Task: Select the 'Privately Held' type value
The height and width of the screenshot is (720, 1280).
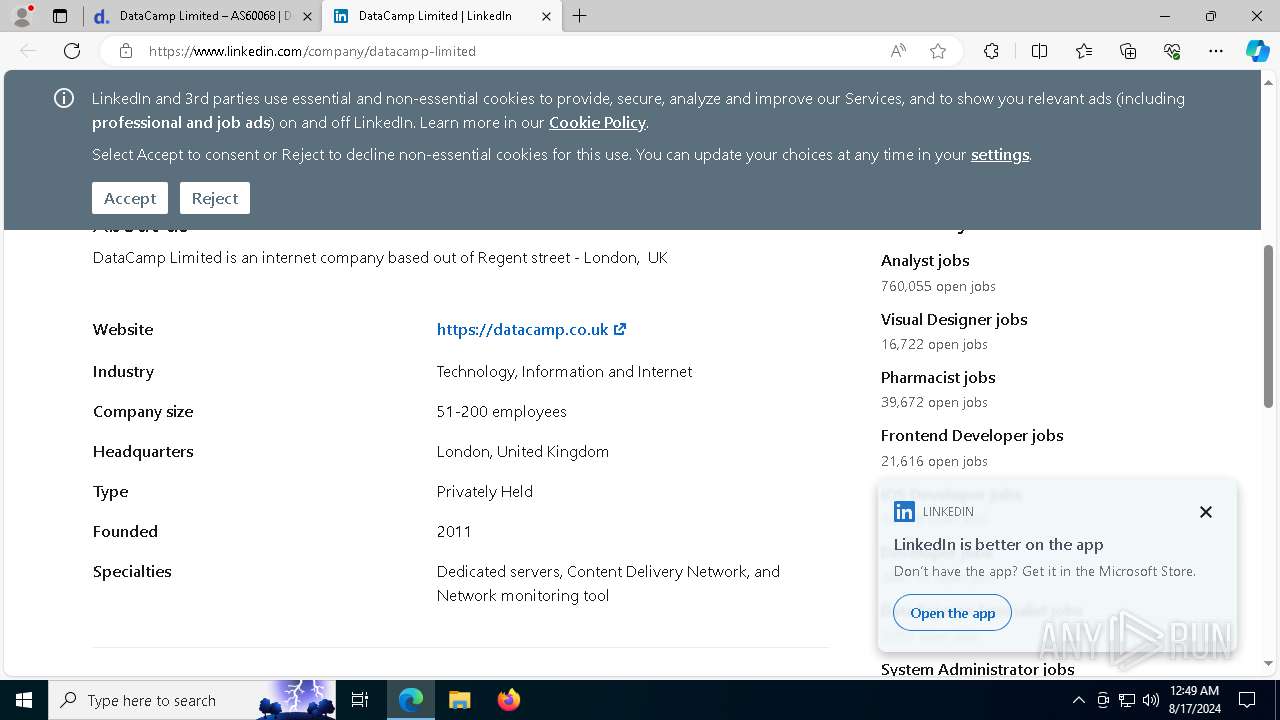Action: coord(485,491)
